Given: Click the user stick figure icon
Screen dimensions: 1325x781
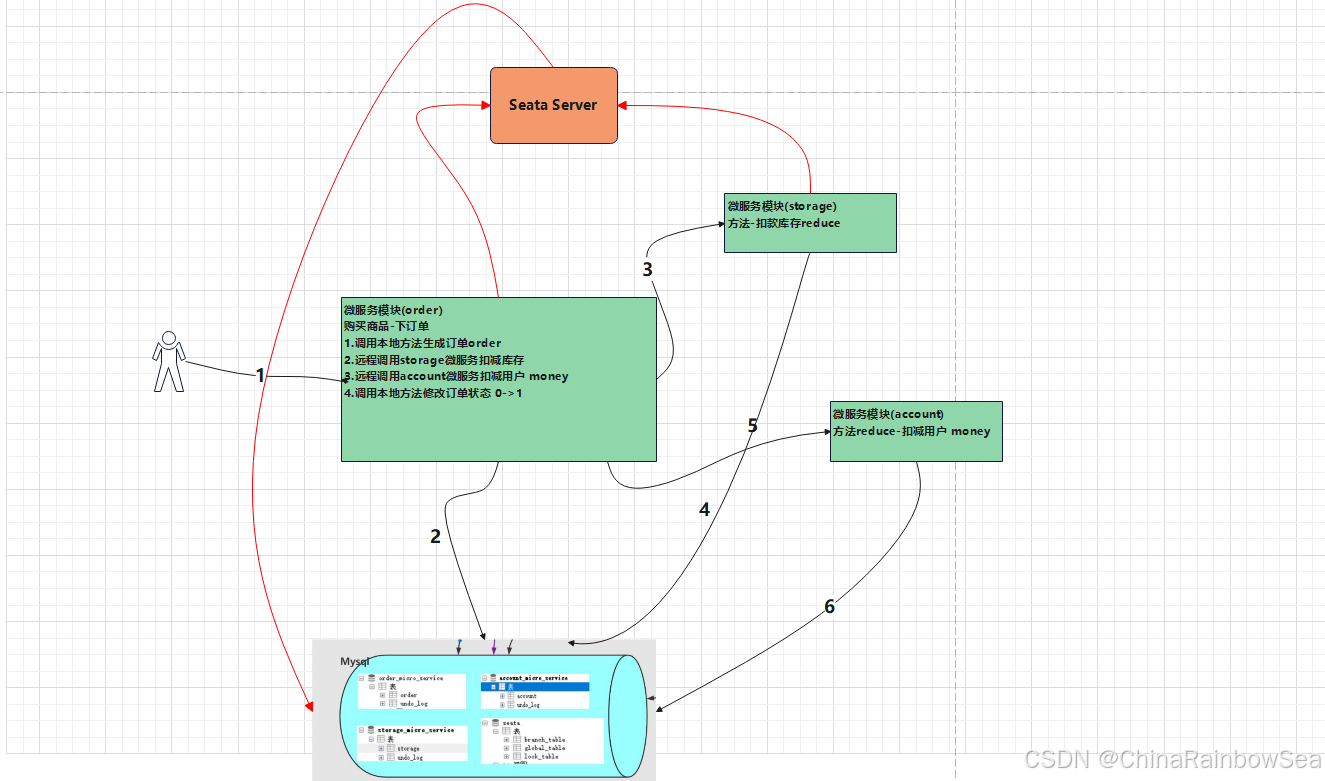Looking at the screenshot, I should [x=168, y=360].
